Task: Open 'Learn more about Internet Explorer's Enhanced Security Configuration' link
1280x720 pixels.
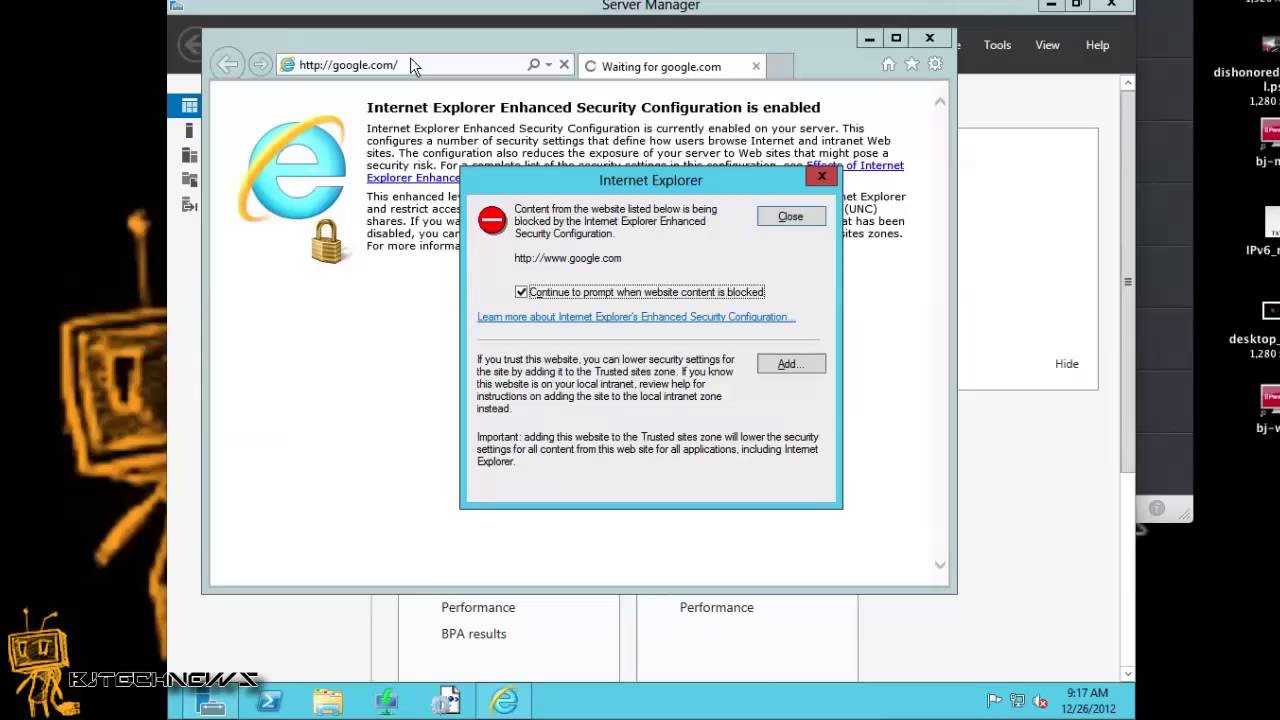Action: (x=636, y=317)
